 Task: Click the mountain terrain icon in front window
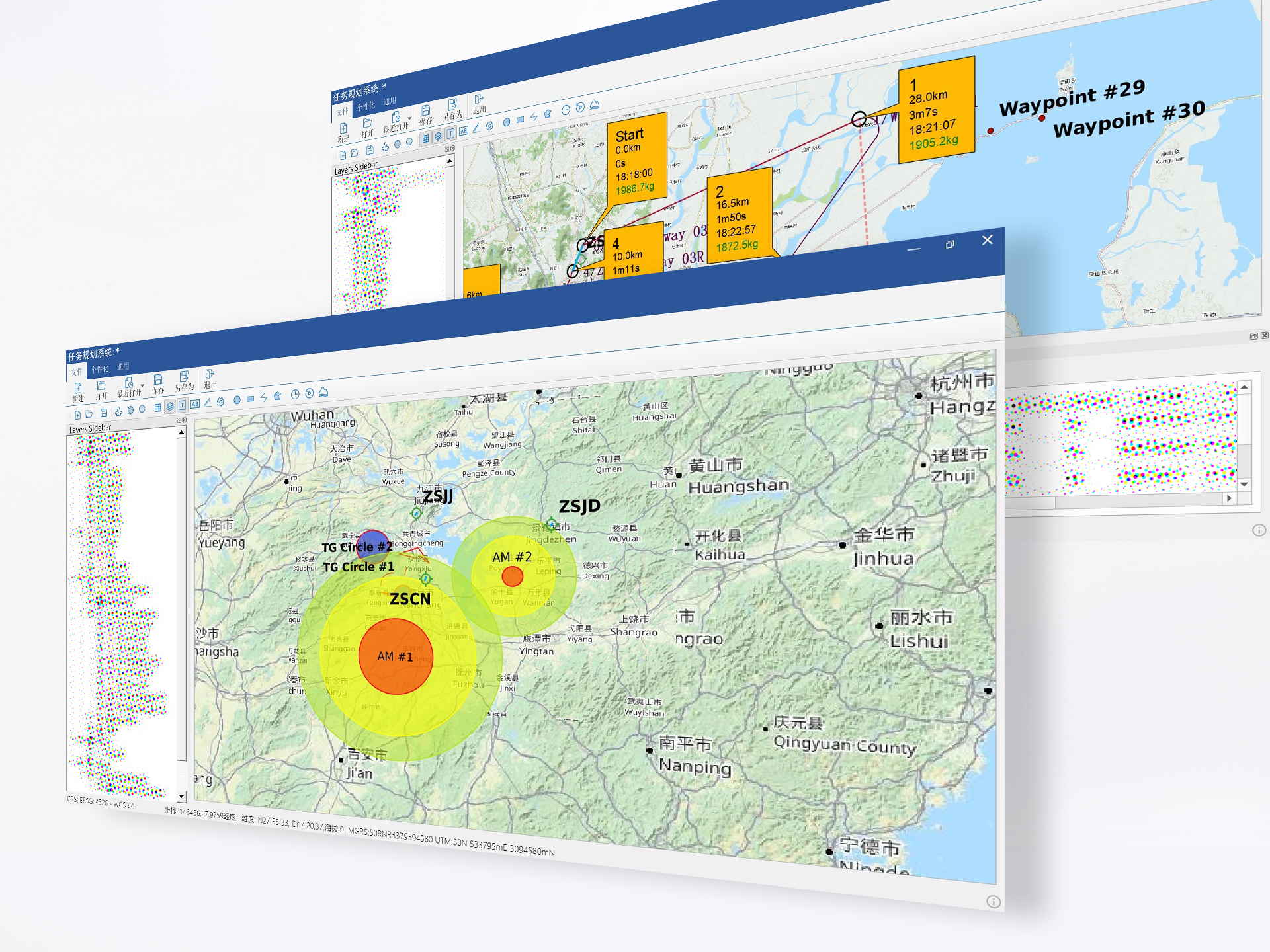323,392
